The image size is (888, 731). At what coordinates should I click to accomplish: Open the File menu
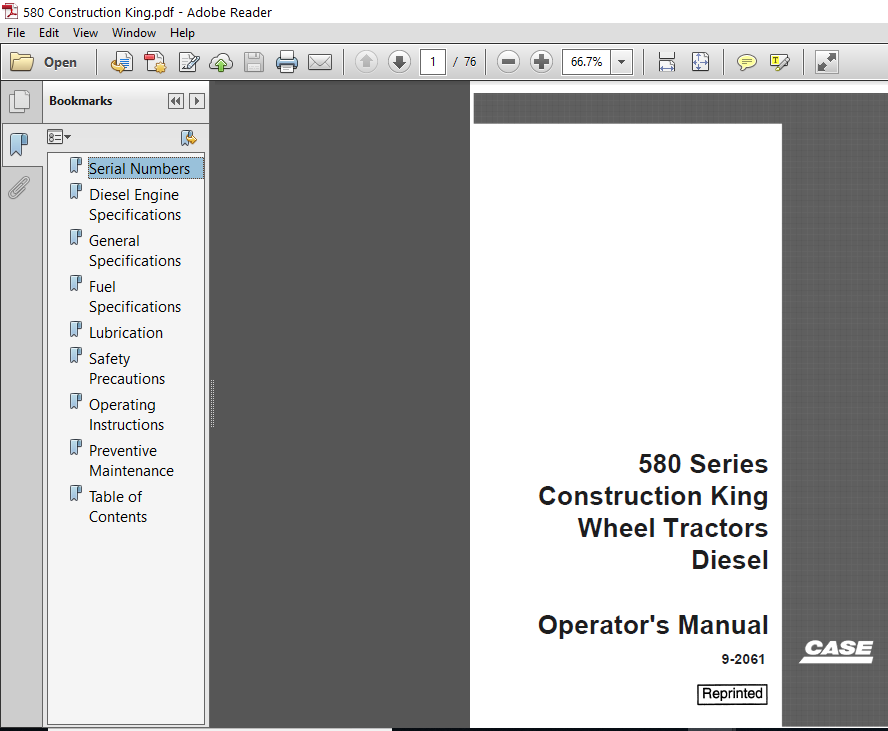[x=16, y=33]
